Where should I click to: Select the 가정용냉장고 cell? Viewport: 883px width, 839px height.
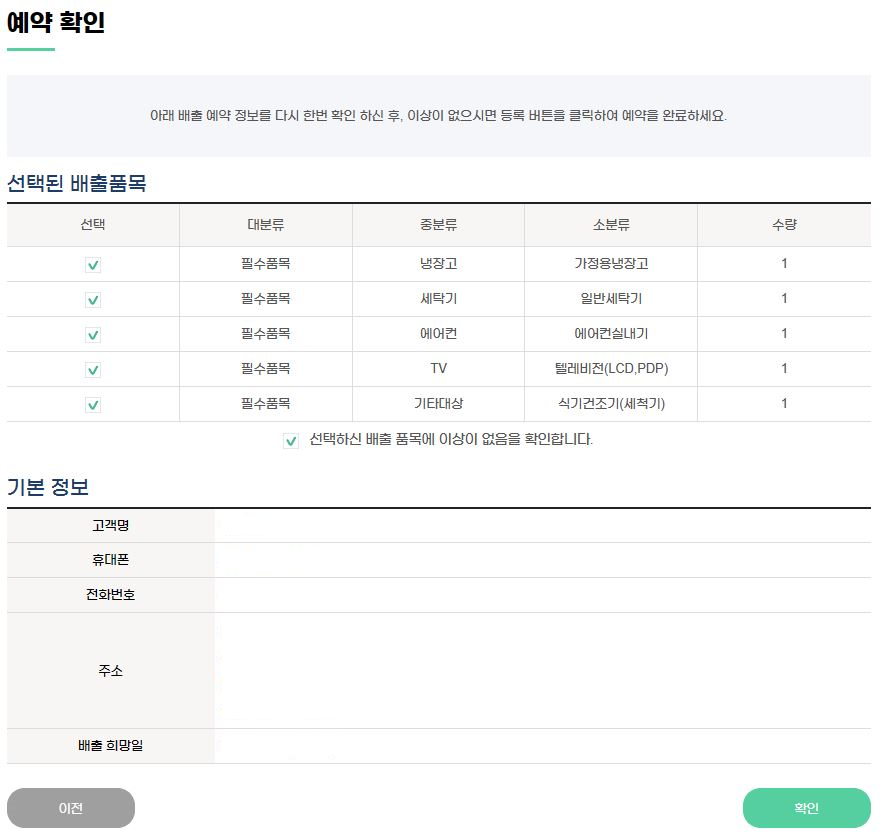pos(611,264)
